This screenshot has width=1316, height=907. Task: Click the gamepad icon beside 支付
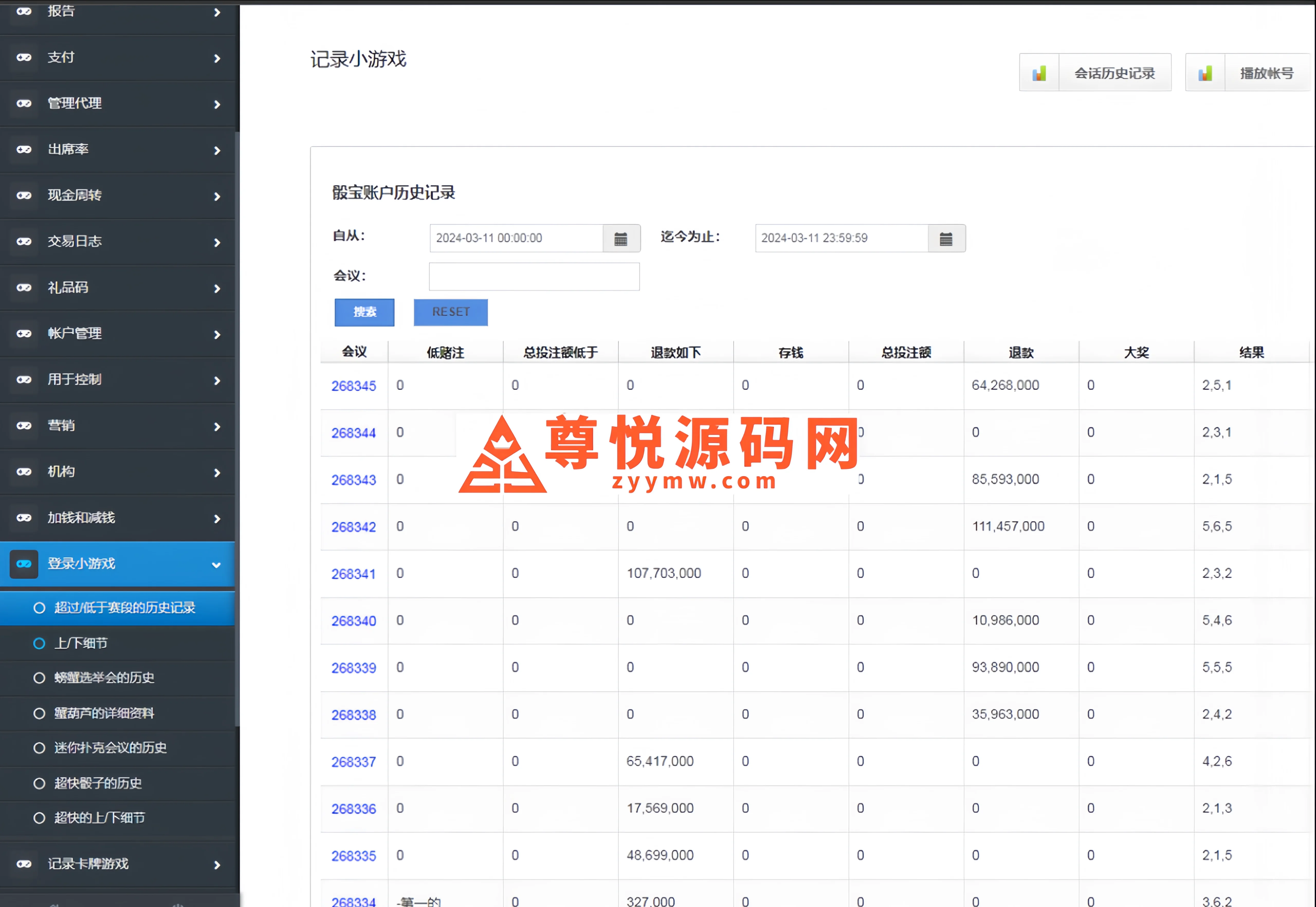24,57
